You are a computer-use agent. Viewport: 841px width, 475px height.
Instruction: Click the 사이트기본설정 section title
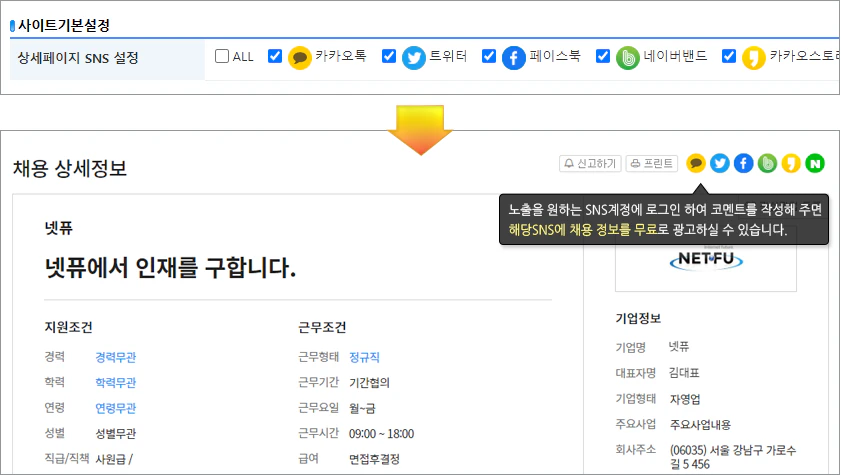[64, 25]
